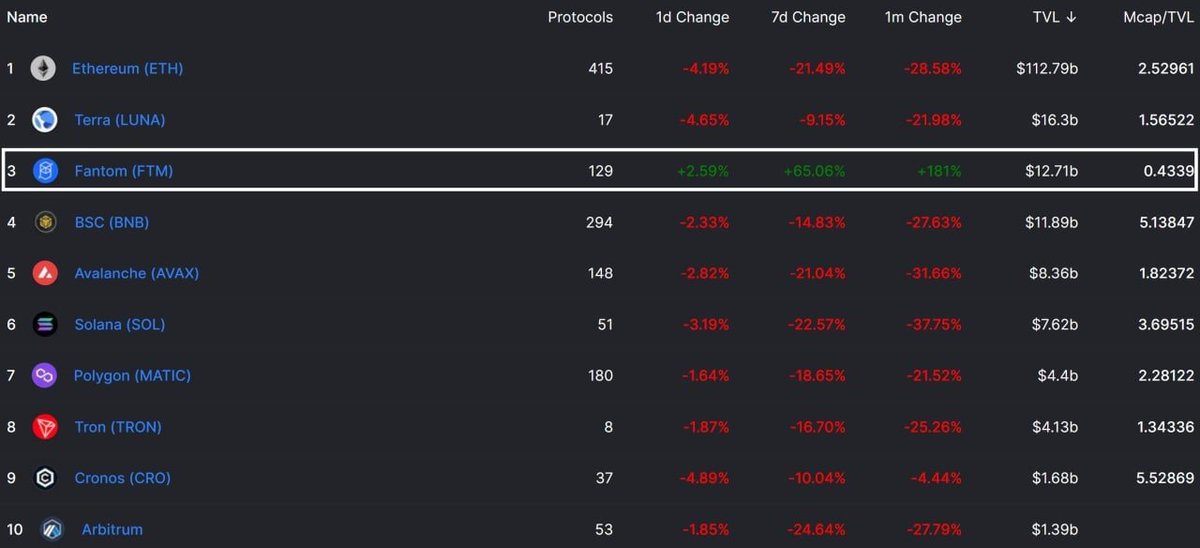The height and width of the screenshot is (548, 1200).
Task: Open the Cronos (CRO) chain link
Action: (123, 478)
